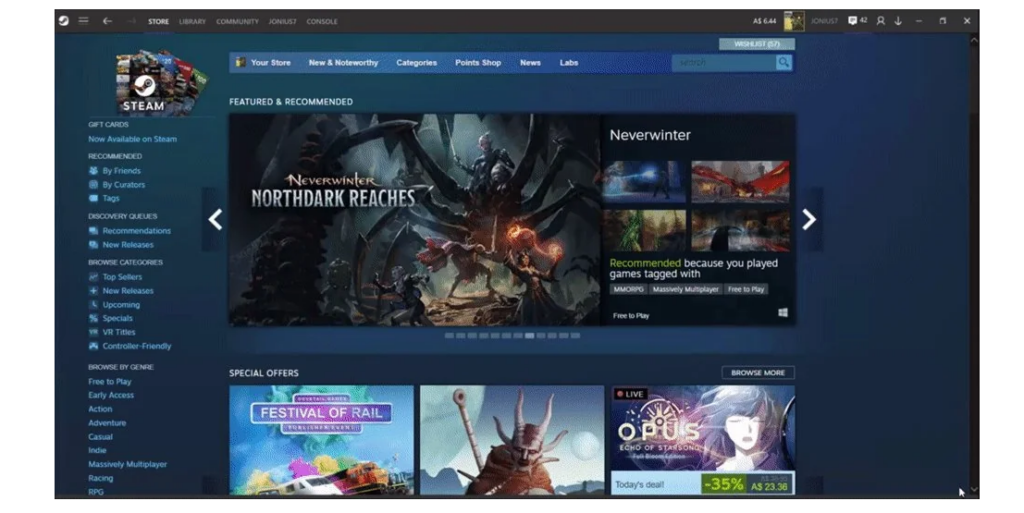Select the highlighted carousel page dot

click(x=530, y=335)
